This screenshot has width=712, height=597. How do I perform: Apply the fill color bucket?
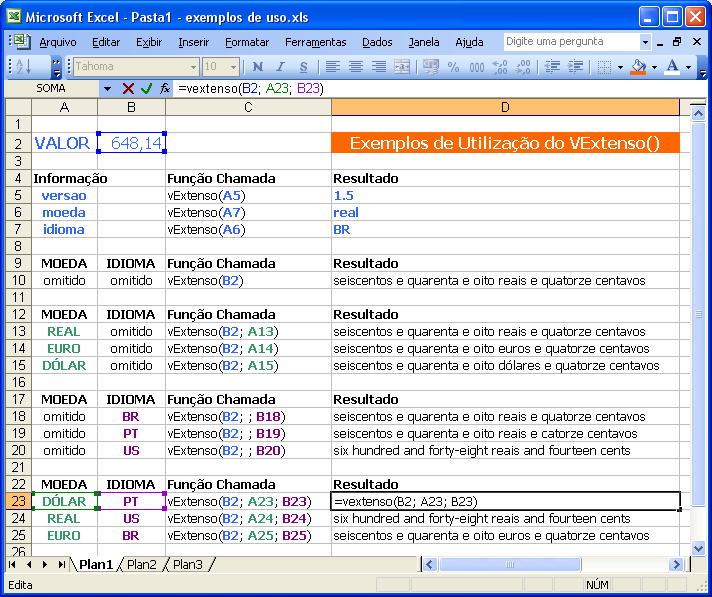point(638,67)
